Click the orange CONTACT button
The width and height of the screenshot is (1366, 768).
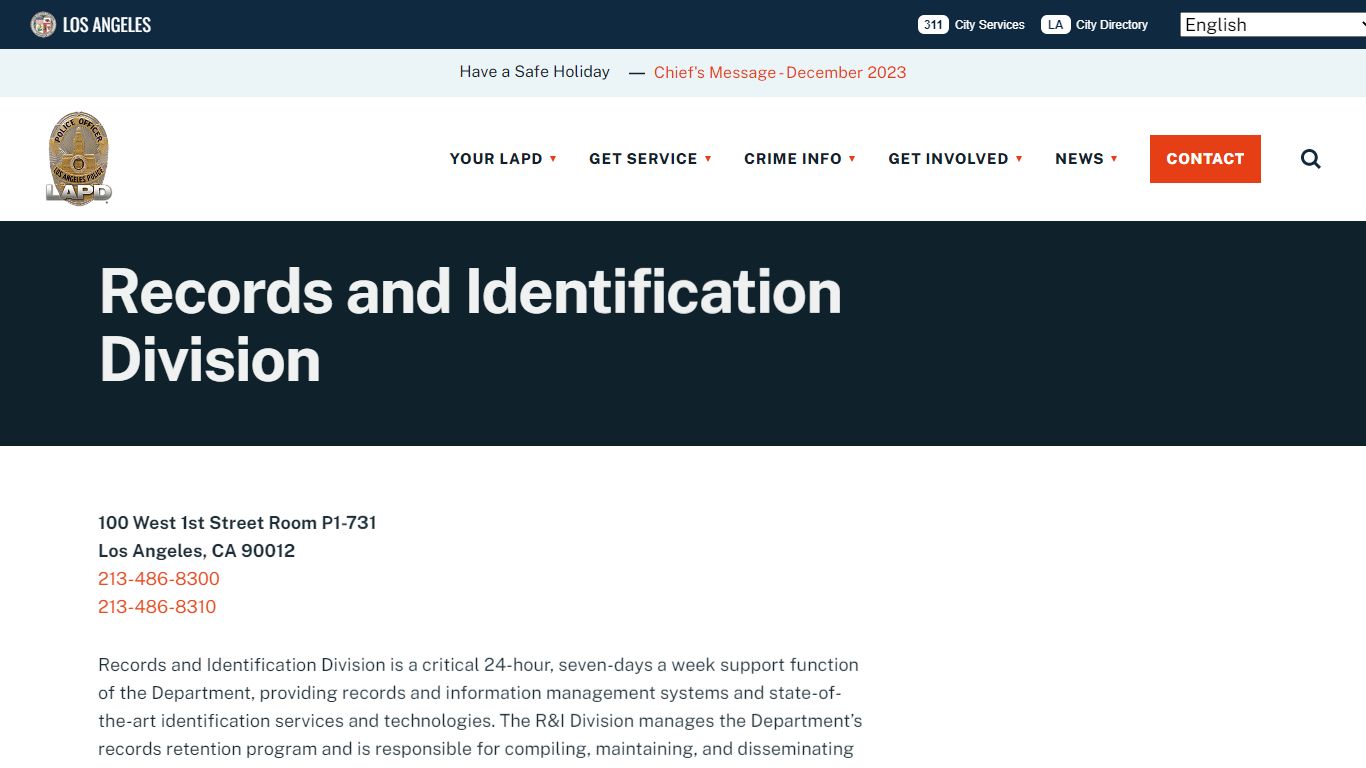[1205, 159]
